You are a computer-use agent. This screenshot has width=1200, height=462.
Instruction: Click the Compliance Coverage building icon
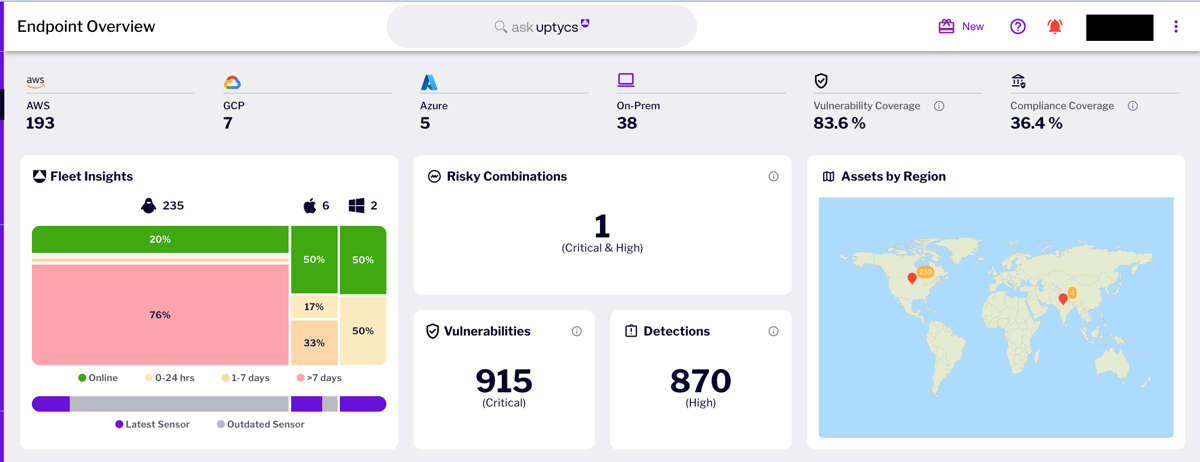click(x=1018, y=81)
